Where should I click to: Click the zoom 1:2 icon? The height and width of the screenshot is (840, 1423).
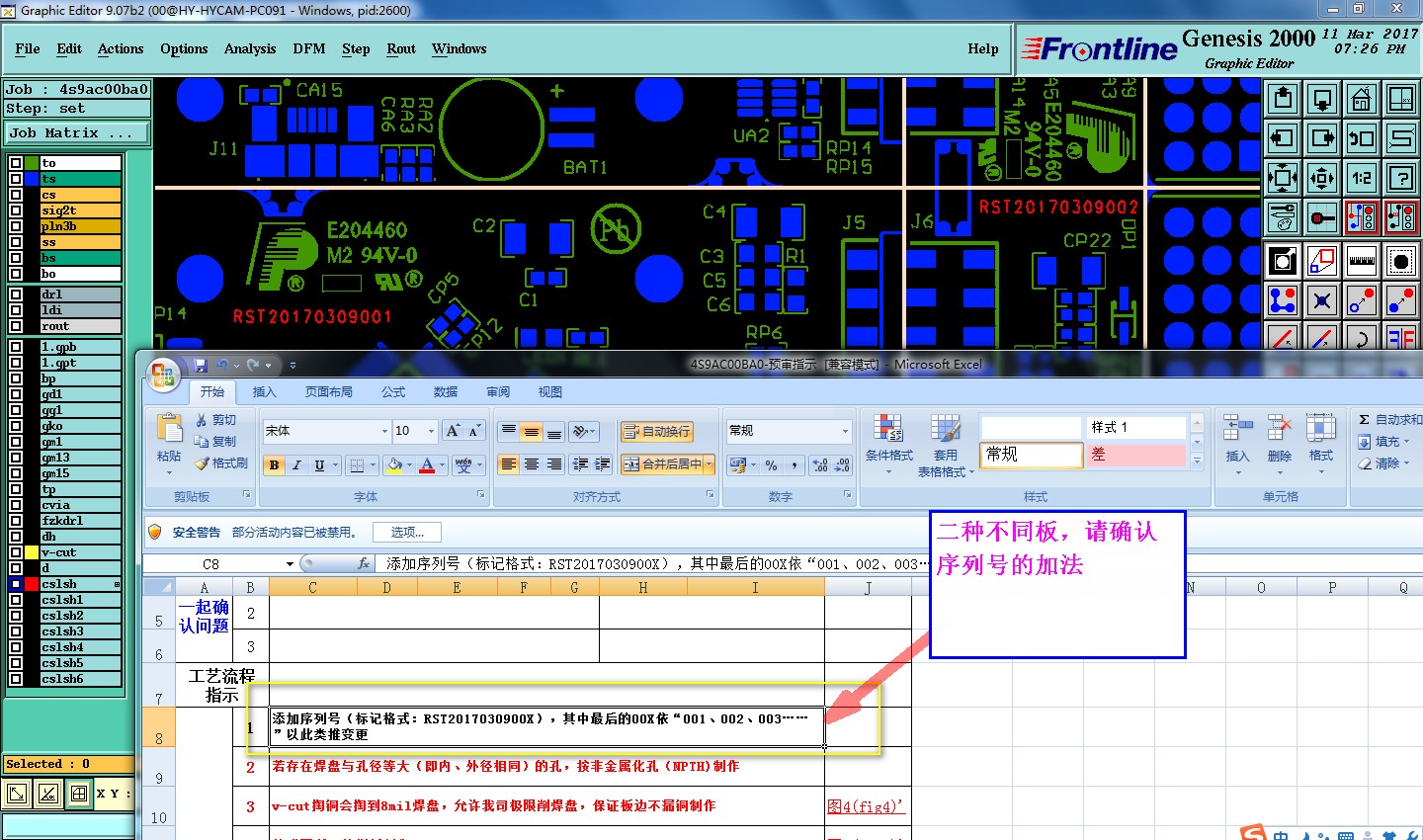coord(1362,178)
